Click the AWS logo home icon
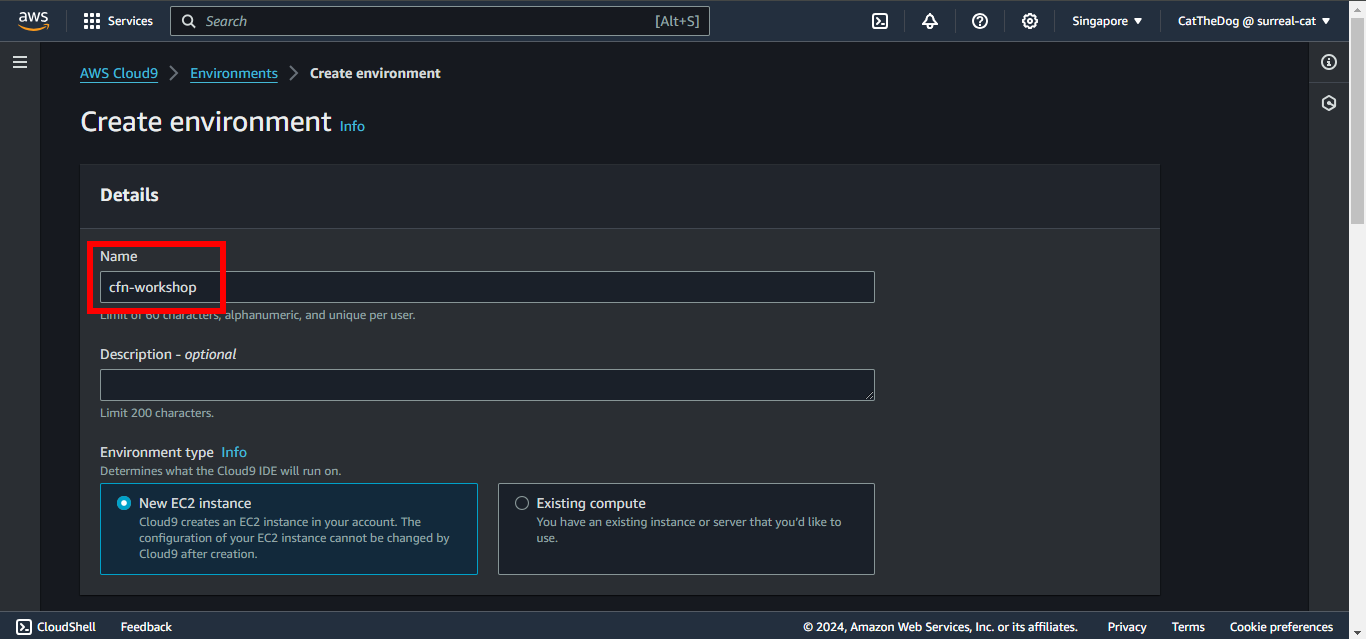 pos(33,21)
